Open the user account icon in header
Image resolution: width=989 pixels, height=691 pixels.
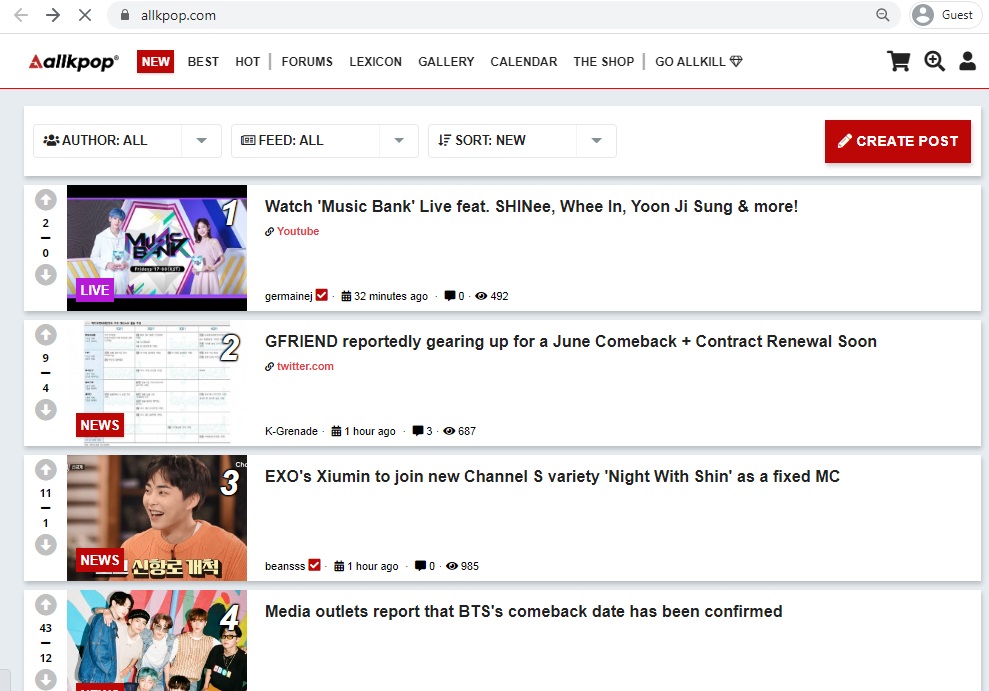tap(967, 61)
